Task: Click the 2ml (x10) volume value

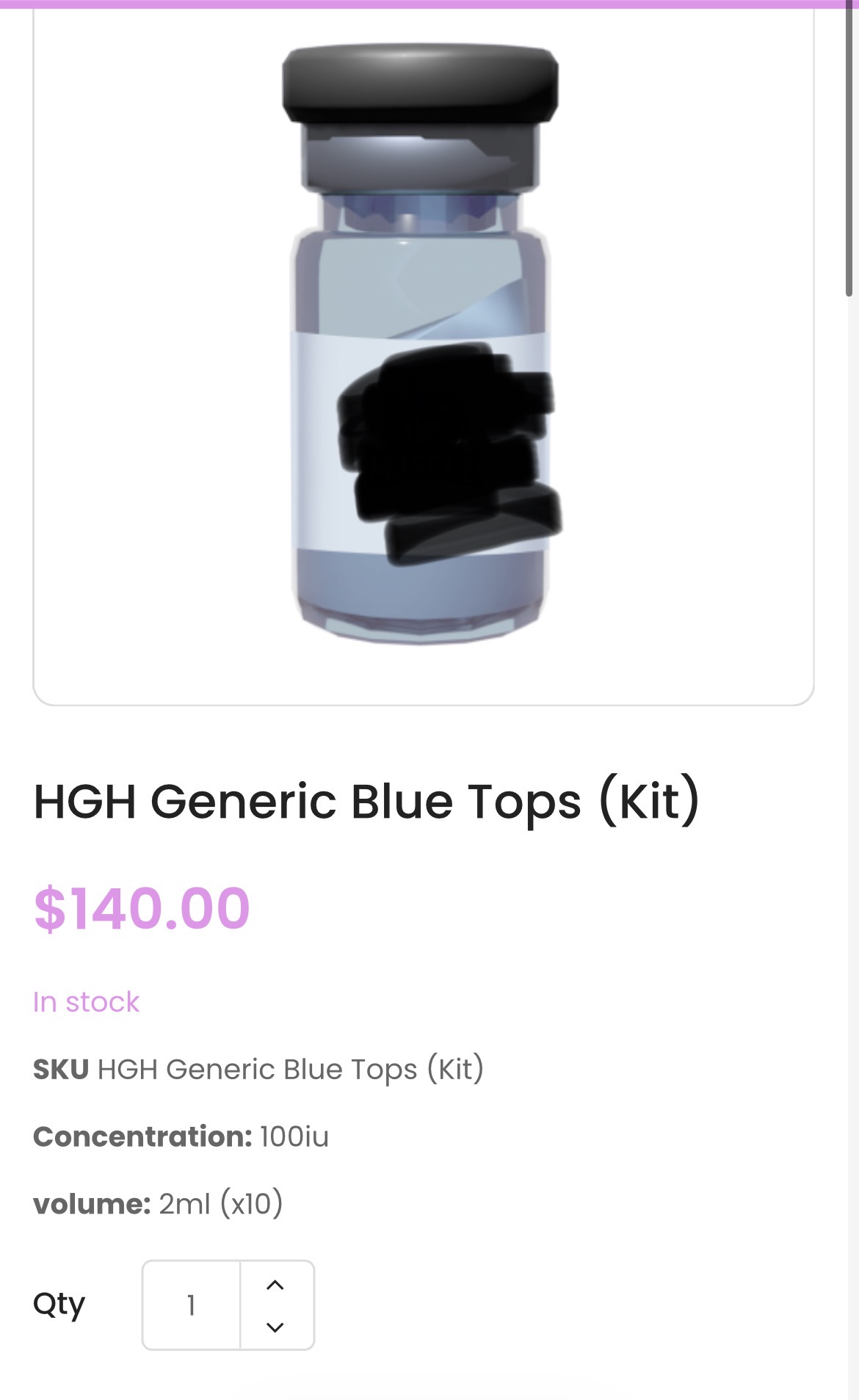Action: pyautogui.click(x=221, y=1204)
